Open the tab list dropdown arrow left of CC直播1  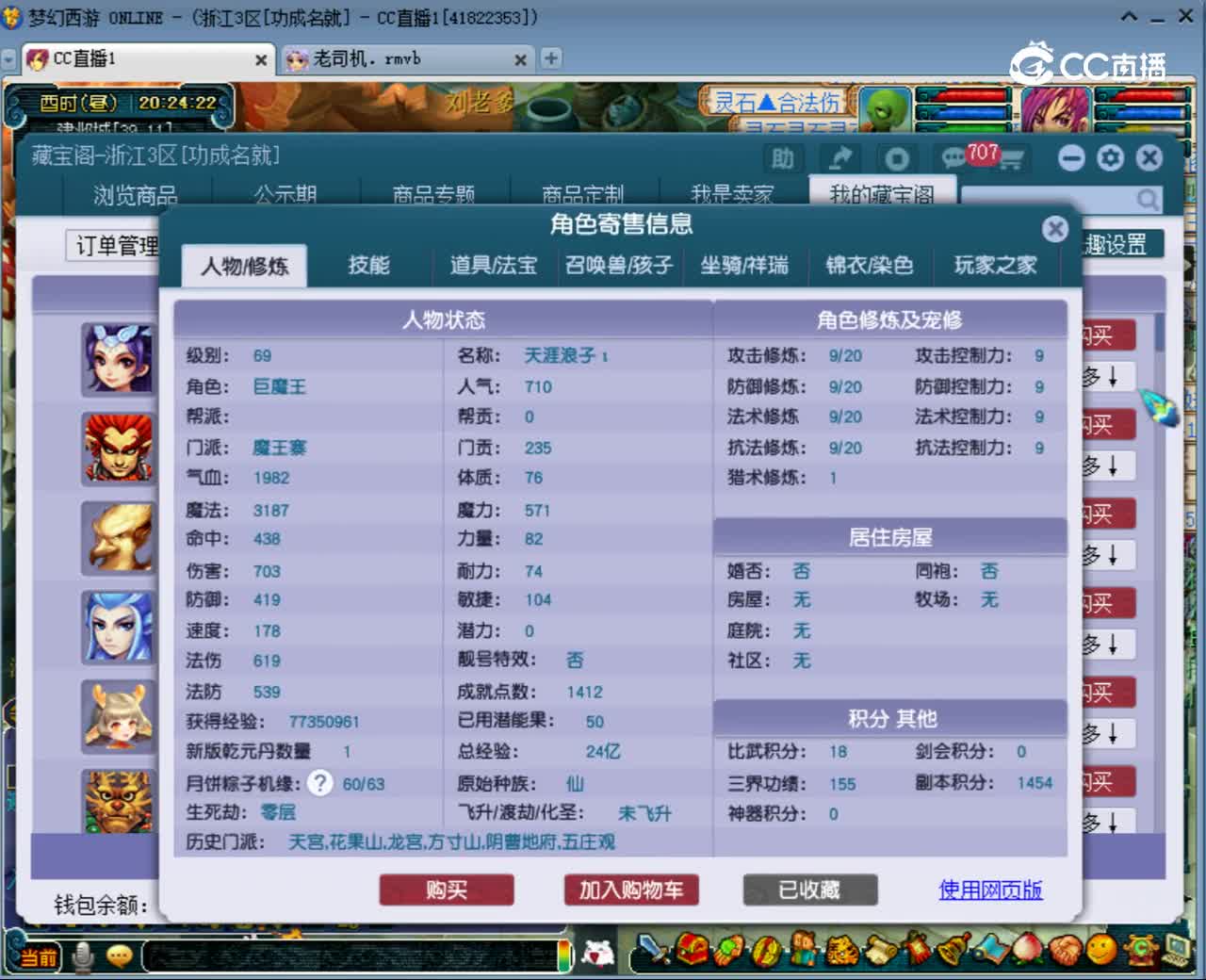9,59
